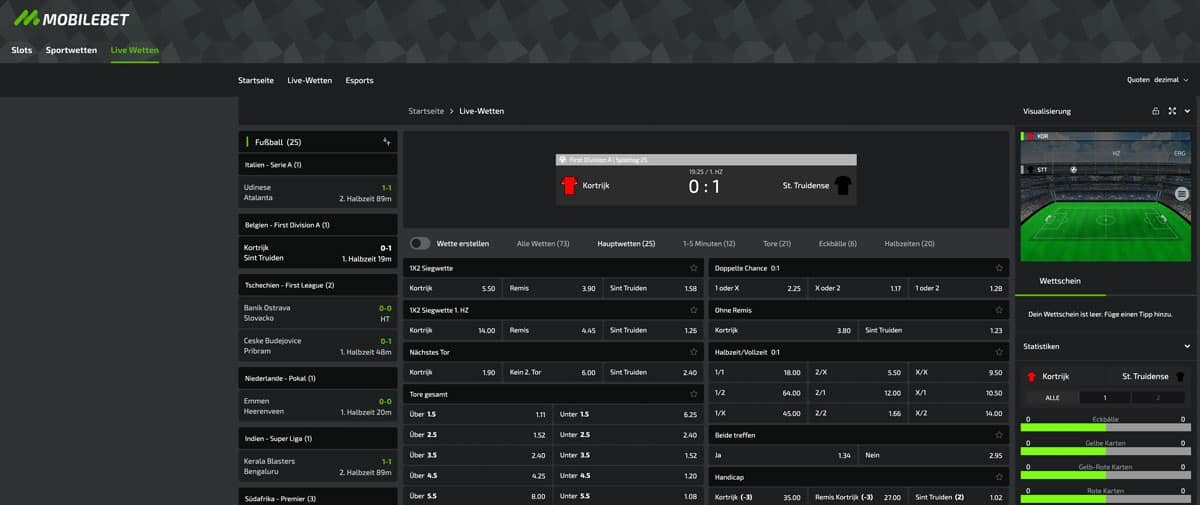Star the Halbzeit/Vollzeit market

(x=998, y=352)
